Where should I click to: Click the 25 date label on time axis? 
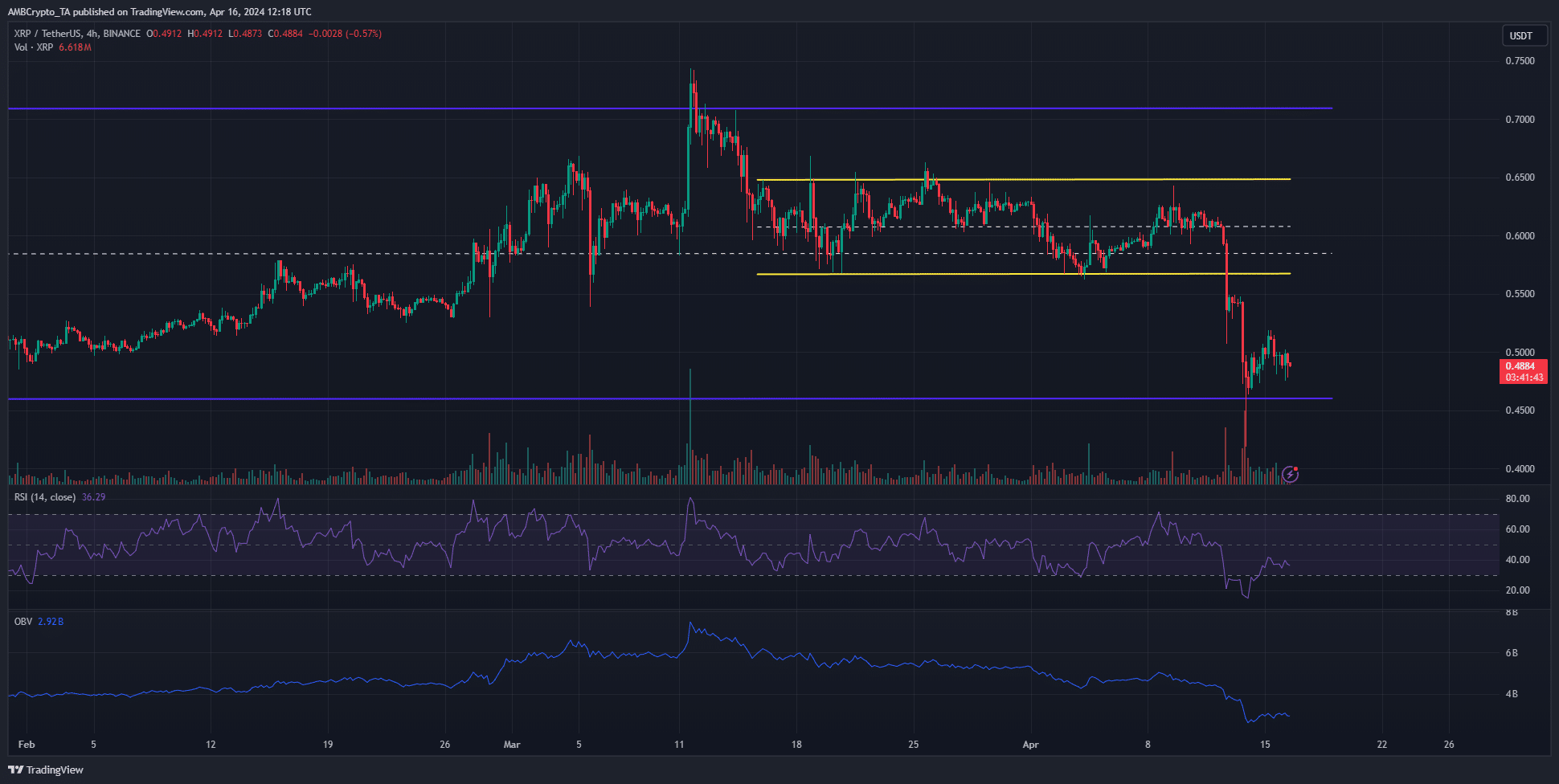tap(914, 745)
